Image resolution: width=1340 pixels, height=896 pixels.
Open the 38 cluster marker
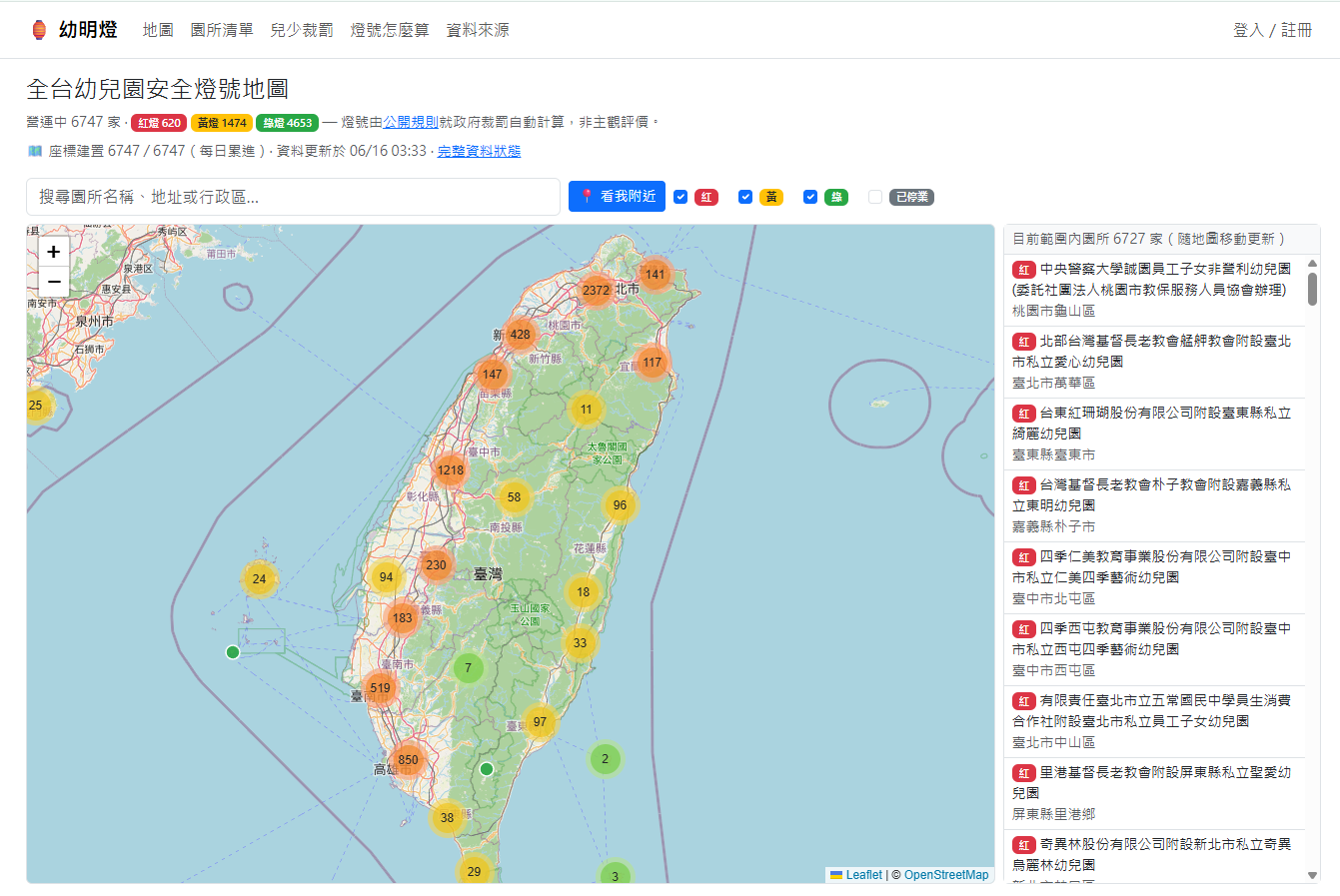coord(447,817)
